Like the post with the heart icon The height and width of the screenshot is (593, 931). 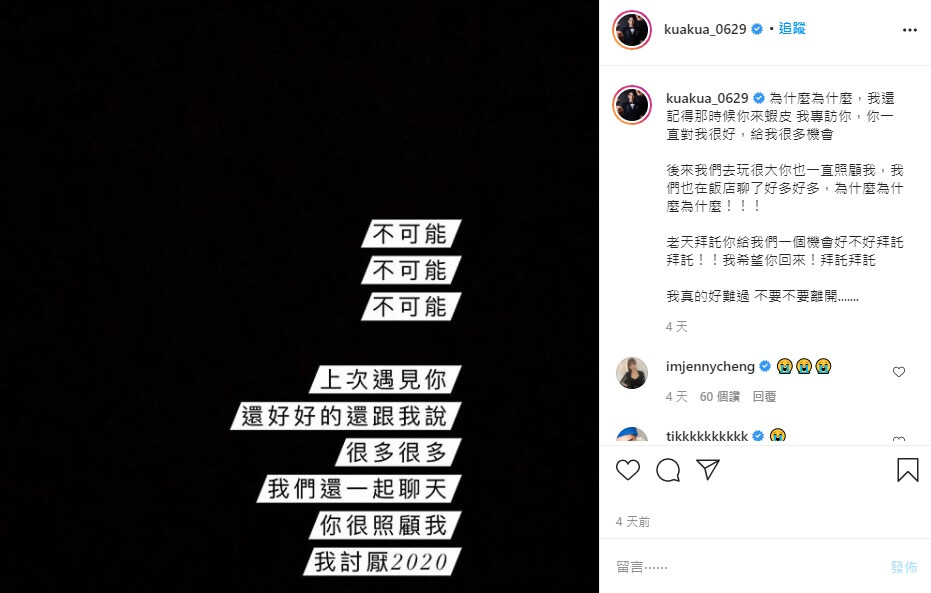pos(628,470)
